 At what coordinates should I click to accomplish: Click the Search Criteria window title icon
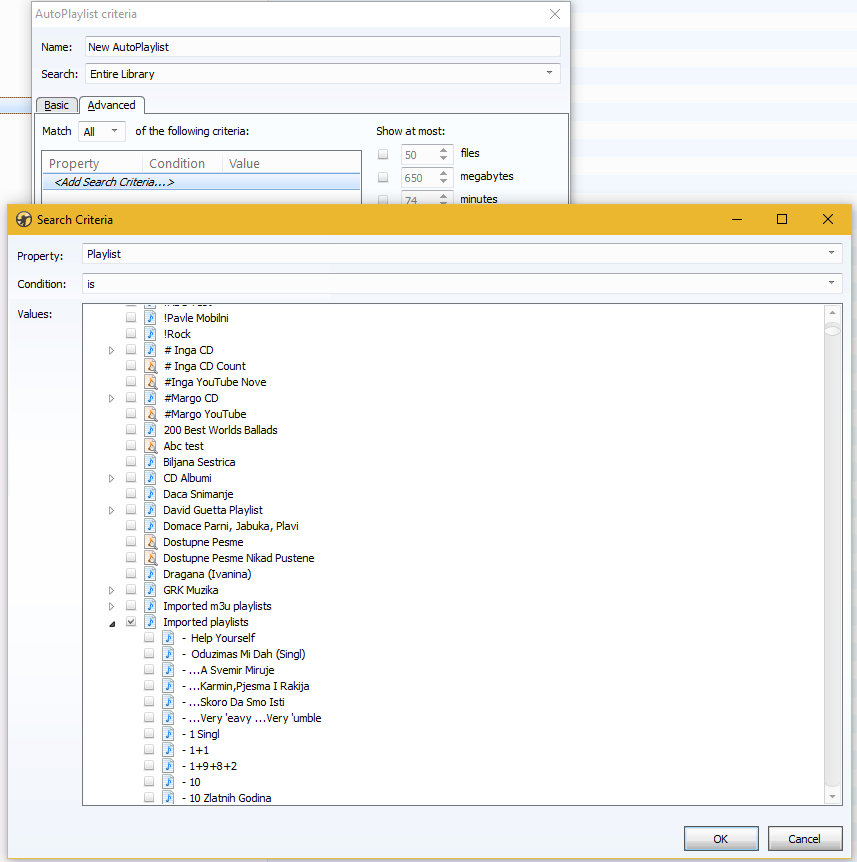(x=22, y=220)
